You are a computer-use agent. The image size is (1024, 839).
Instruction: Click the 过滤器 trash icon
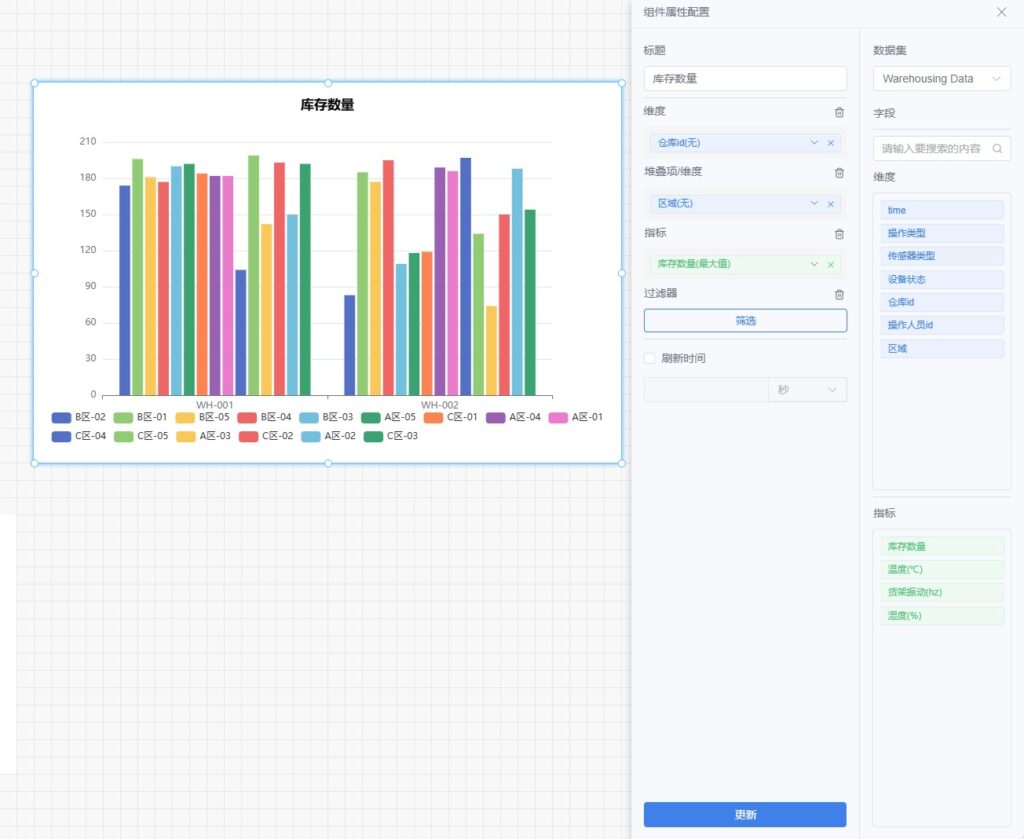point(839,294)
